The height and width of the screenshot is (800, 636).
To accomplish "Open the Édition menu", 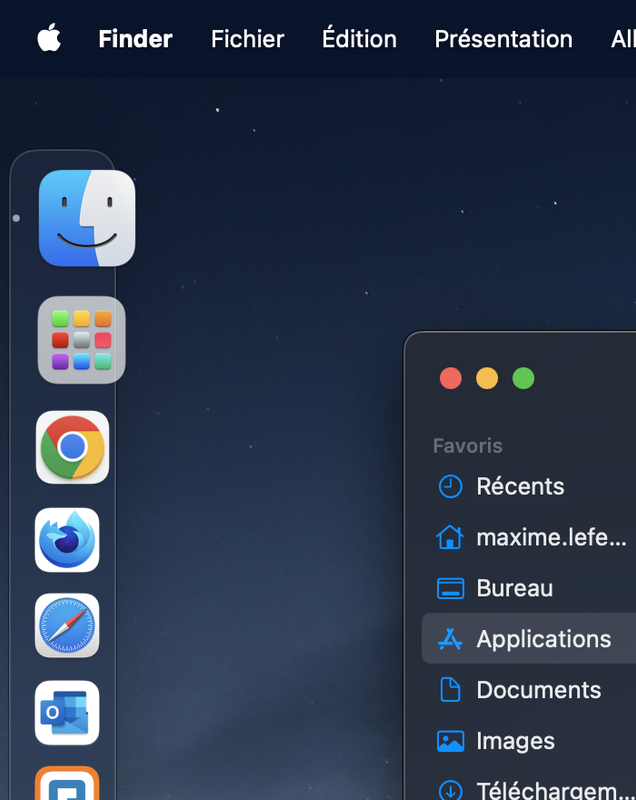I will 359,38.
